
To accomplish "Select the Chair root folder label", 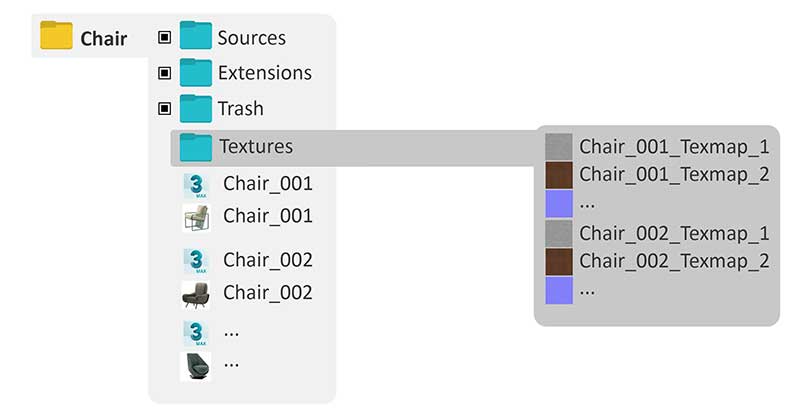I will point(104,39).
